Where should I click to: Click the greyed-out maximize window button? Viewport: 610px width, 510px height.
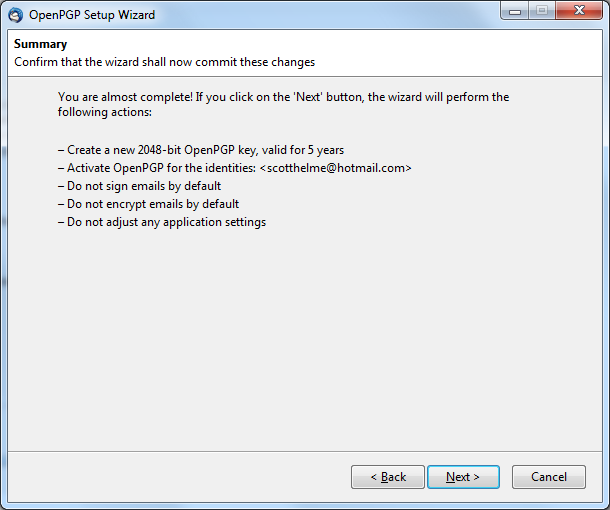click(542, 11)
